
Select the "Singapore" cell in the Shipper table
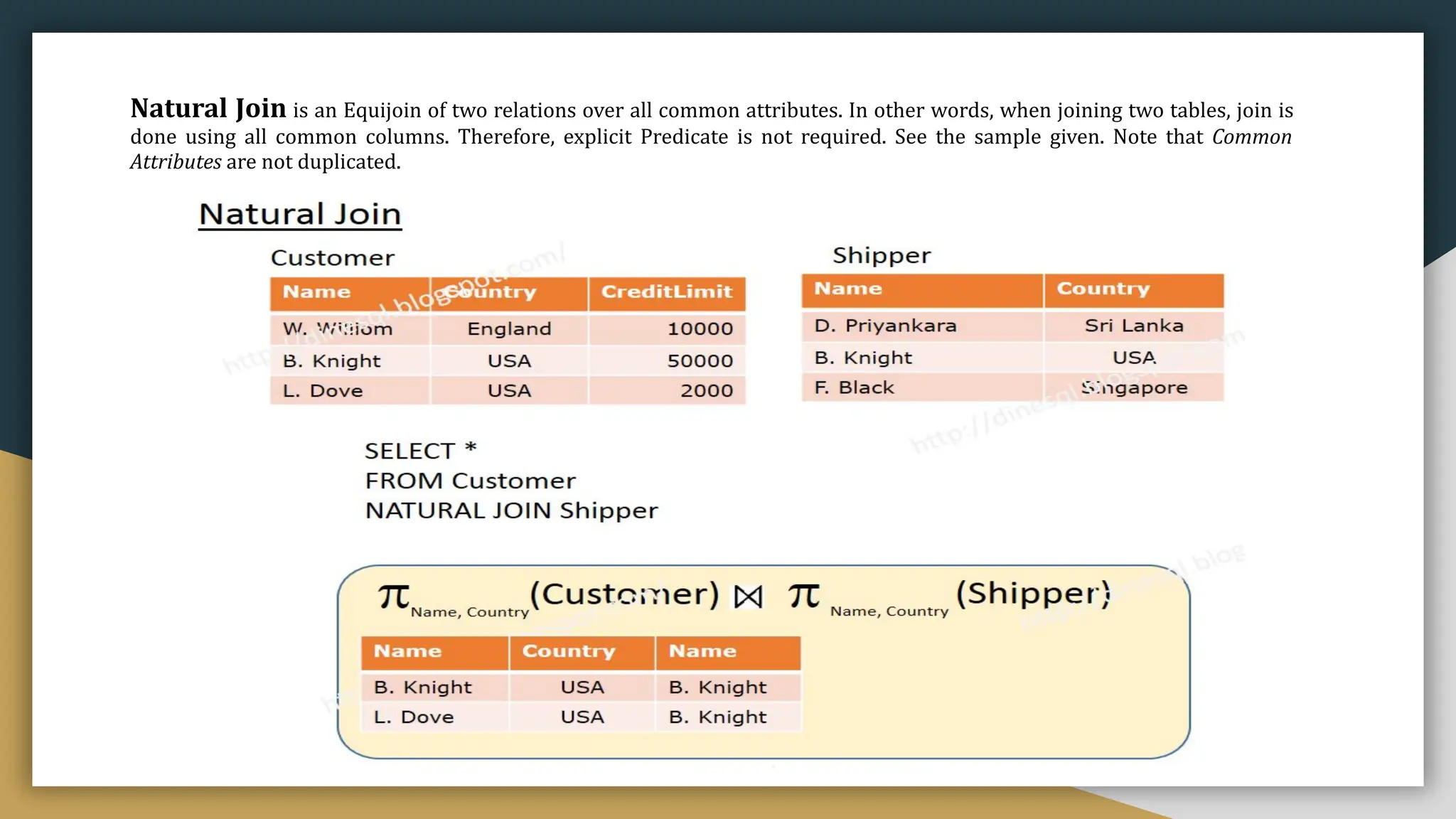click(x=1134, y=388)
